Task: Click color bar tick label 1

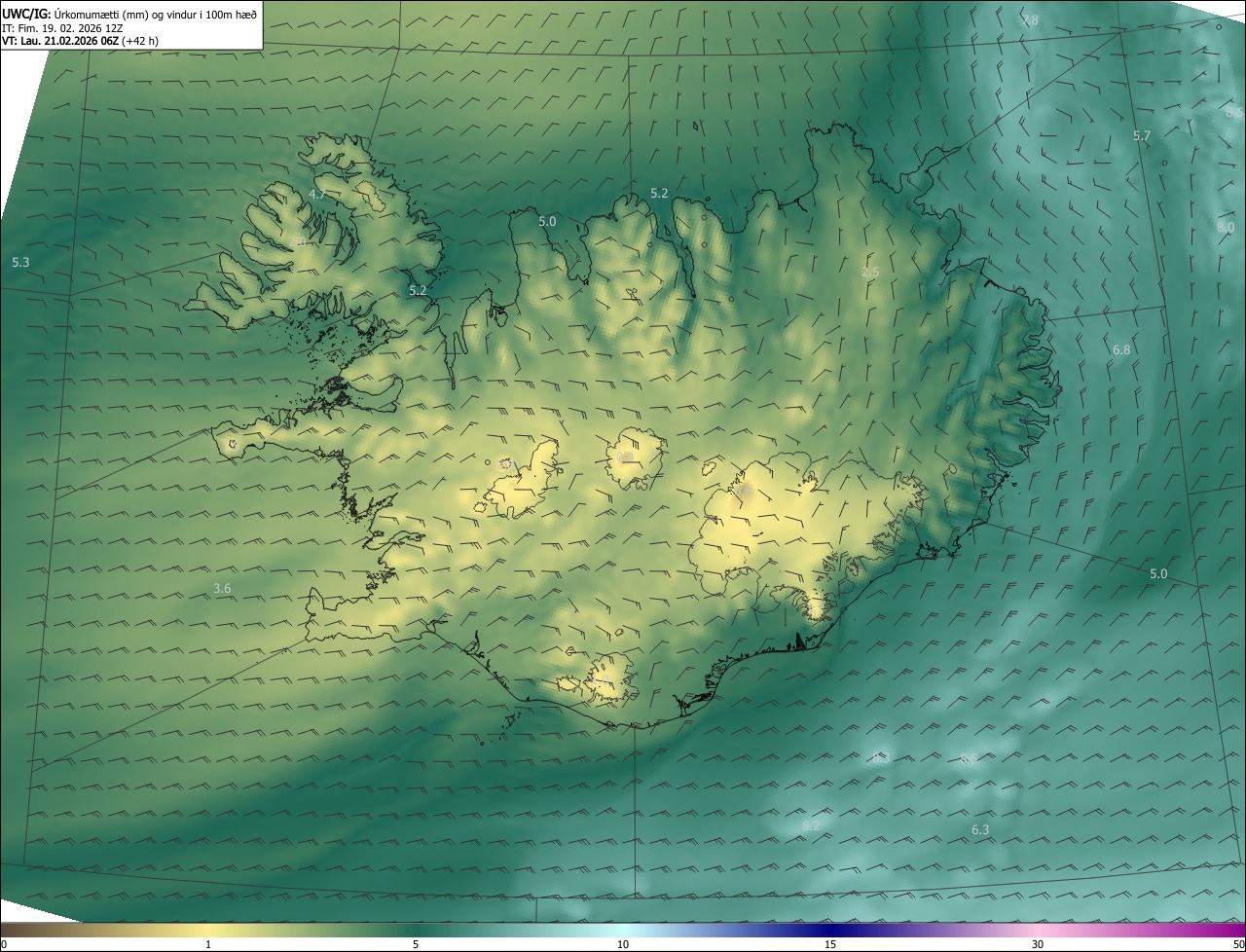Action: 208,944
